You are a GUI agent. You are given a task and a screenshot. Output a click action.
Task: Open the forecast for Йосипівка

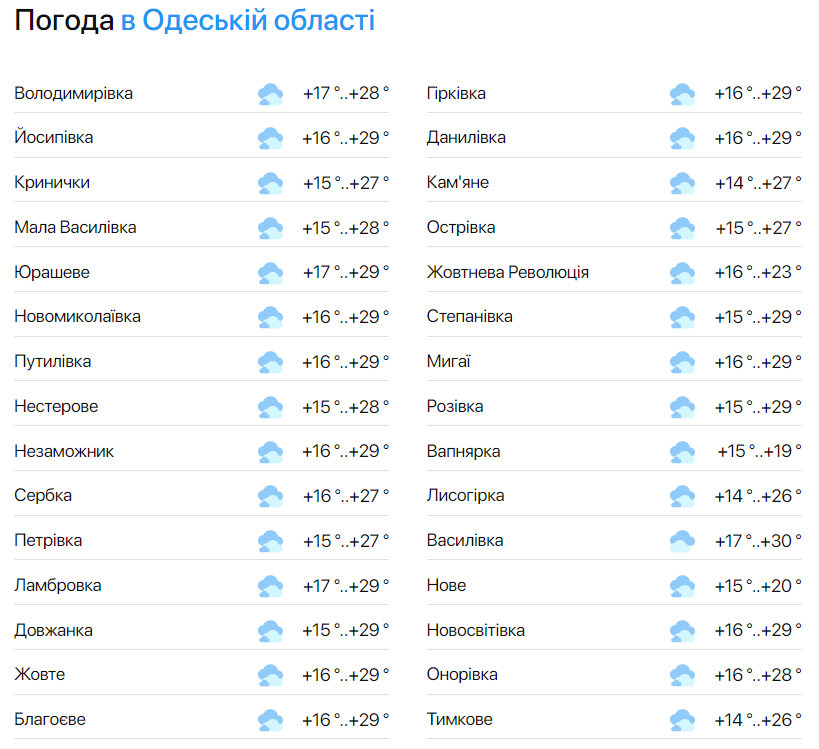tap(57, 137)
